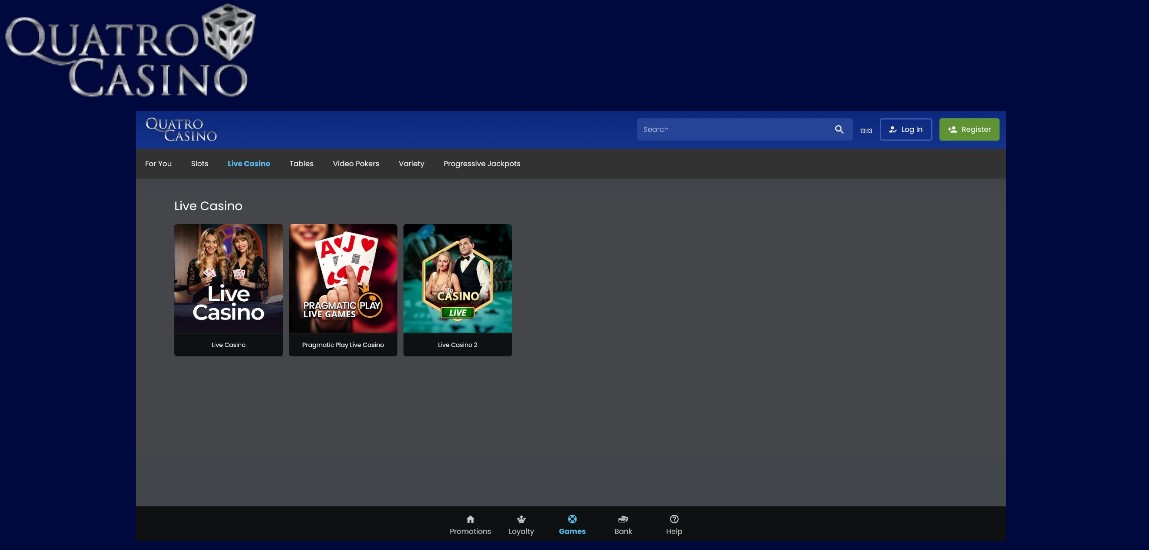Switch to the For You tab
The image size is (1150, 550).
(158, 163)
